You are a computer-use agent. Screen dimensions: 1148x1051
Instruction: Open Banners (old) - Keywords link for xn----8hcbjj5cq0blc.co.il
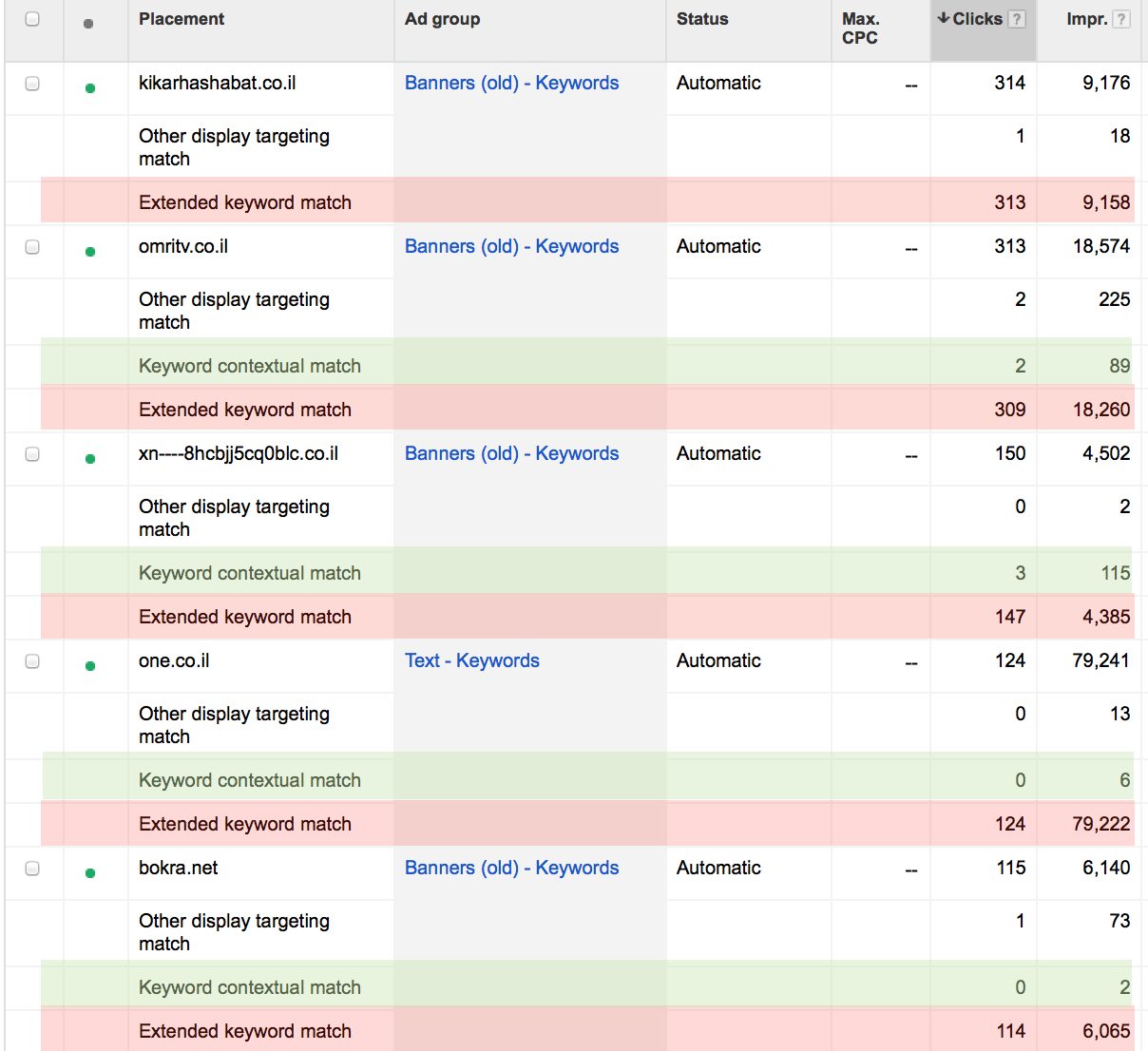coord(511,453)
